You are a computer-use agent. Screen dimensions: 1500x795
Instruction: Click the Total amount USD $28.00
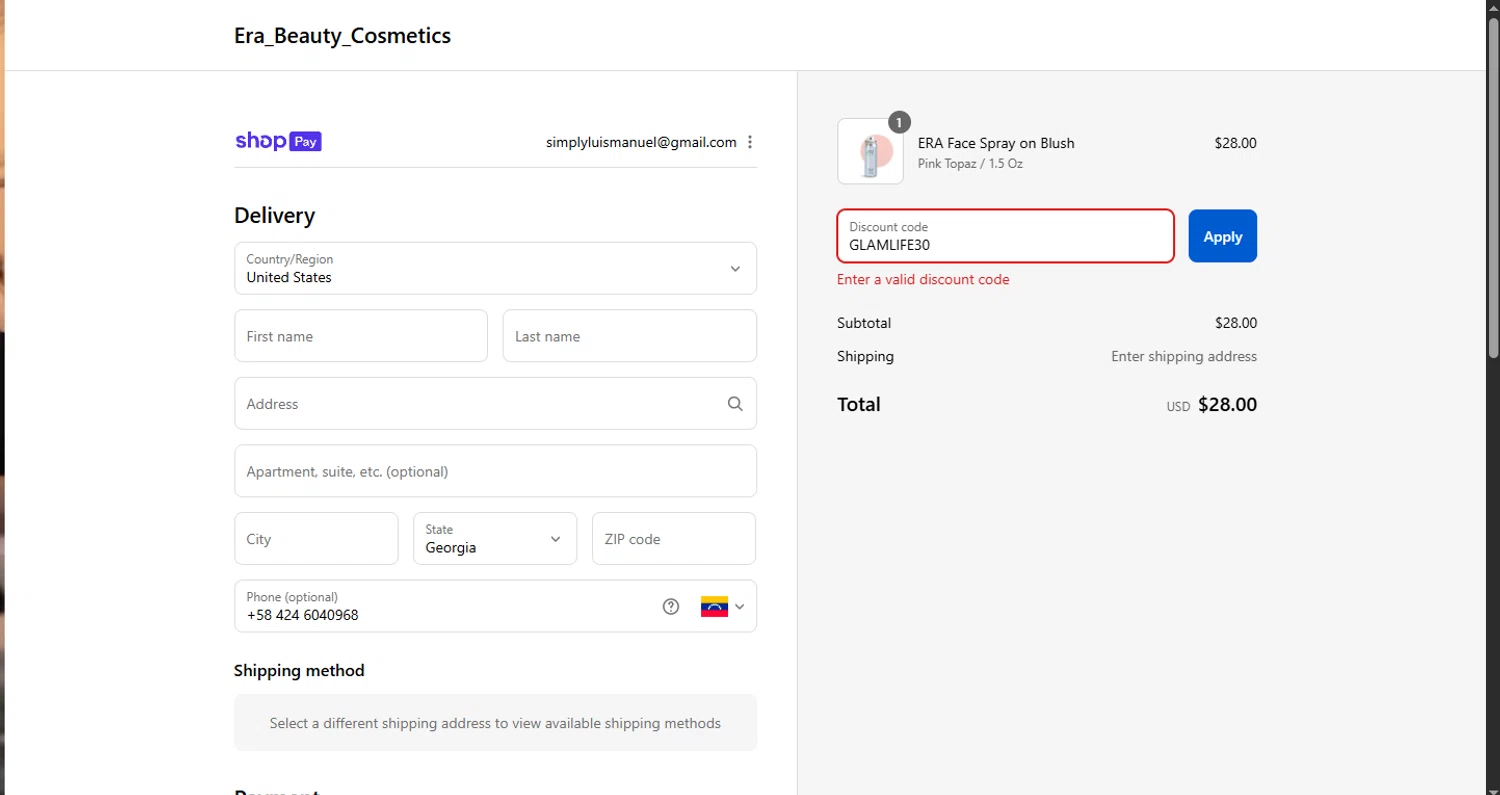1212,405
